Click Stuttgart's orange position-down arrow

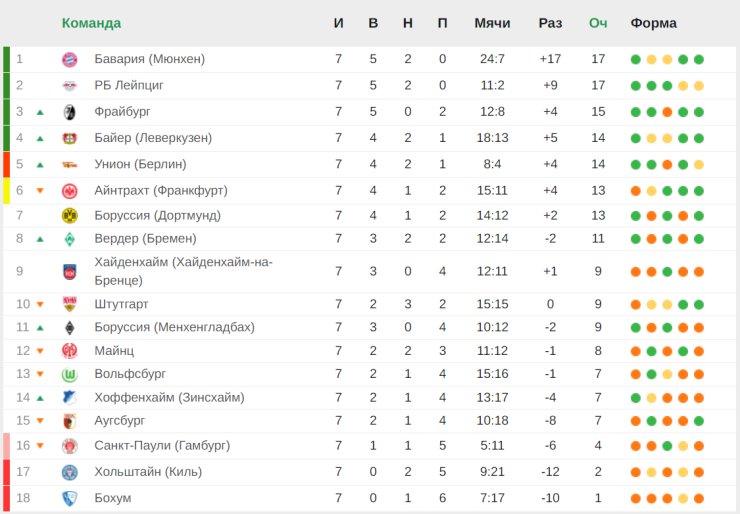click(40, 305)
